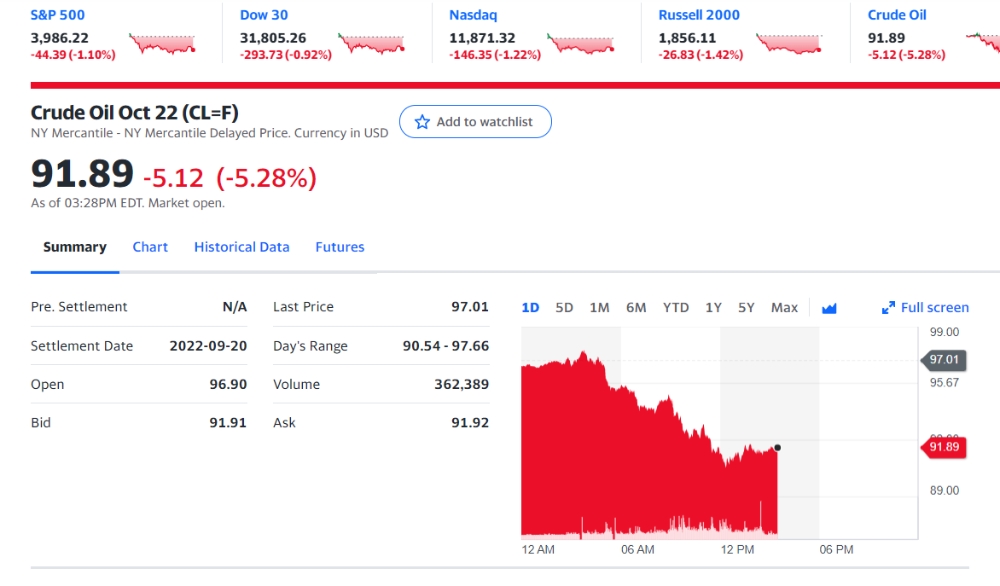Open the Russell 2000 sparkline chart
The height and width of the screenshot is (586, 1000).
(789, 44)
